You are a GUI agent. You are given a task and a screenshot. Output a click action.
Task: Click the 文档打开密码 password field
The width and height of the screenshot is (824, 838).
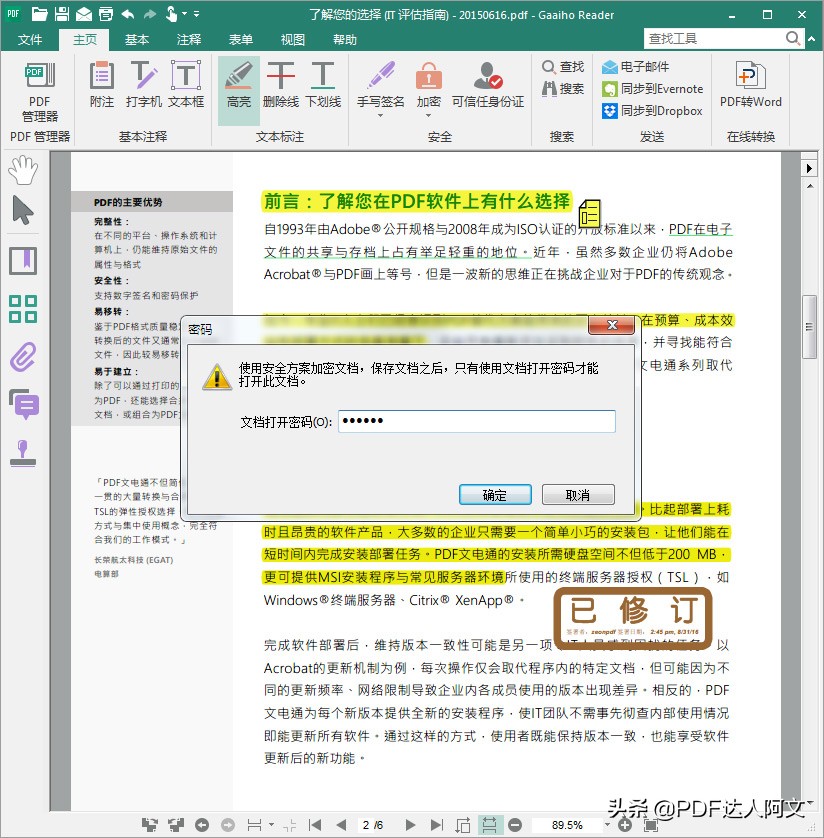(x=477, y=421)
